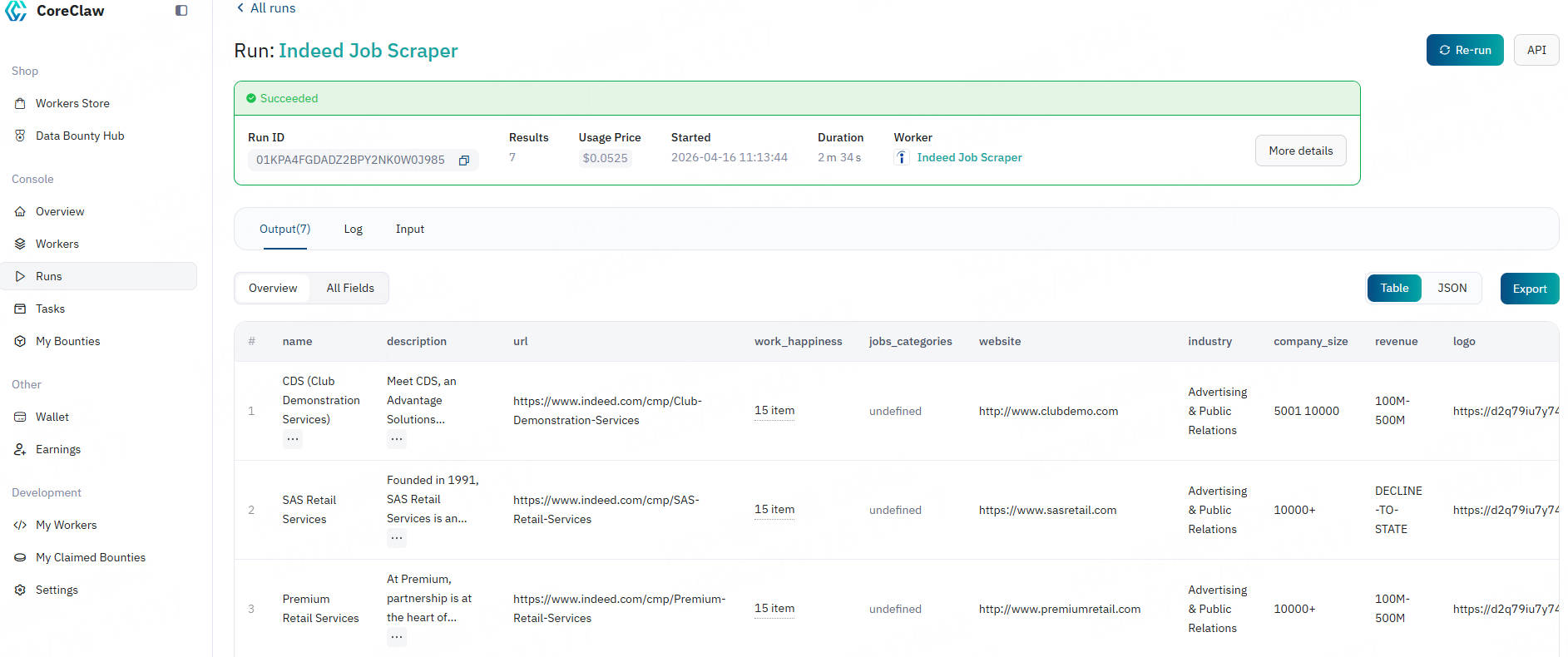Screen dimensions: 1568x657
Task: Collapse the sidebar panel toggle icon
Action: tap(181, 11)
